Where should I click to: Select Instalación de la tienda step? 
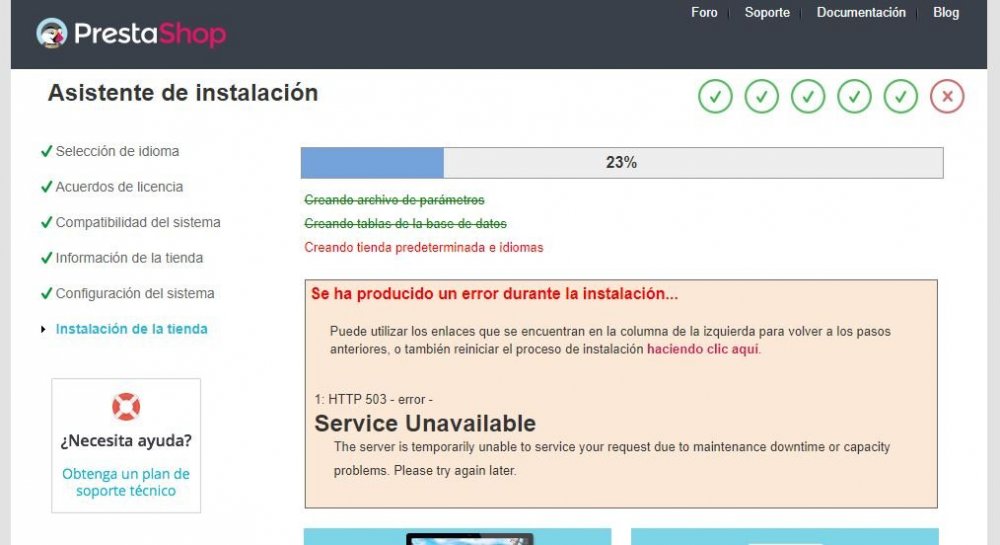[131, 329]
